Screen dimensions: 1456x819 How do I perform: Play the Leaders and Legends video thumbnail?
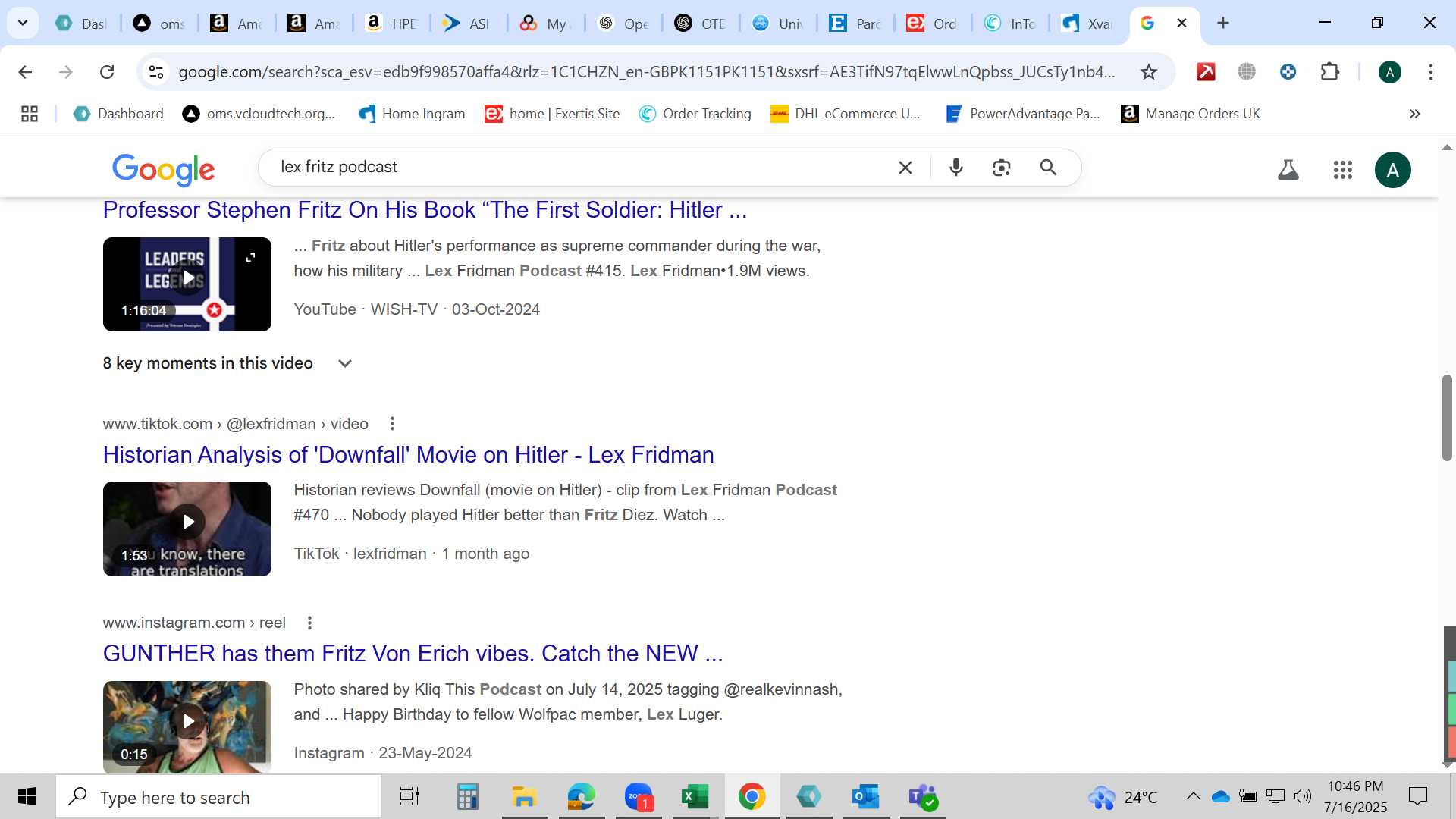[187, 284]
